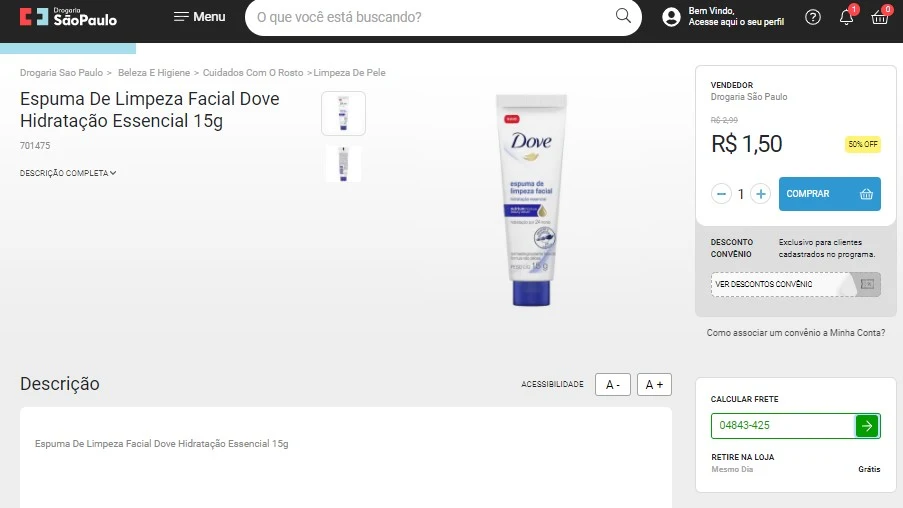Go to Beleza E Higiene breadcrumb
The width and height of the screenshot is (903, 508).
tap(154, 73)
